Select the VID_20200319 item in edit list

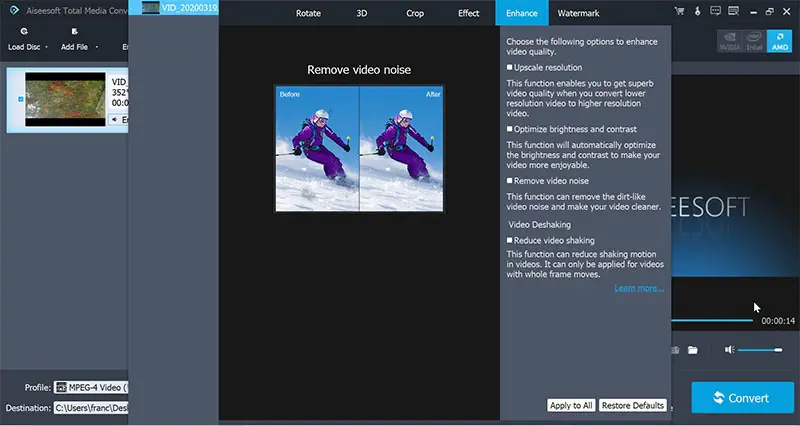point(173,8)
